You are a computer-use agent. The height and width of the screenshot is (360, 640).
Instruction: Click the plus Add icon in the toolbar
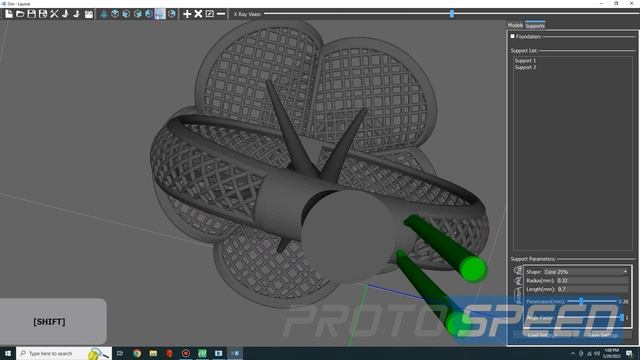pos(187,14)
